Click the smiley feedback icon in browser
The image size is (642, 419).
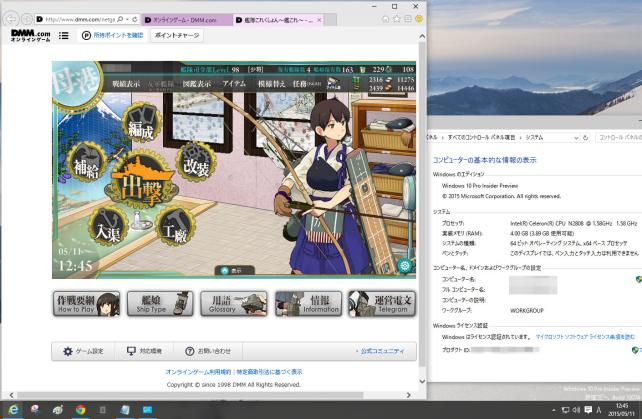coord(419,19)
